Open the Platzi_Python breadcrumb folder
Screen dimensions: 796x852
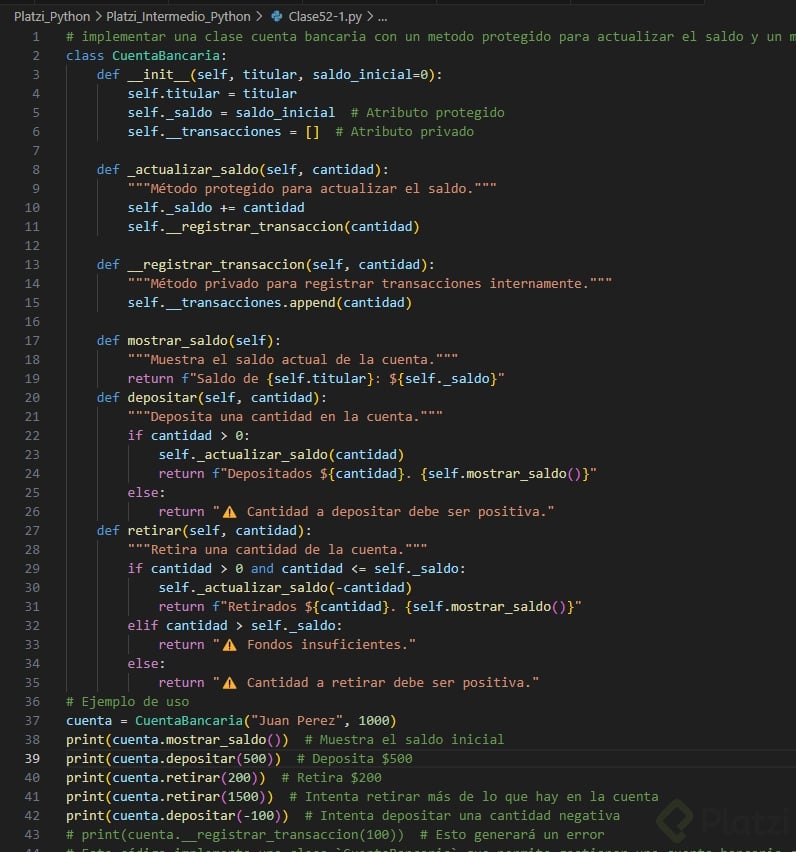coord(52,17)
